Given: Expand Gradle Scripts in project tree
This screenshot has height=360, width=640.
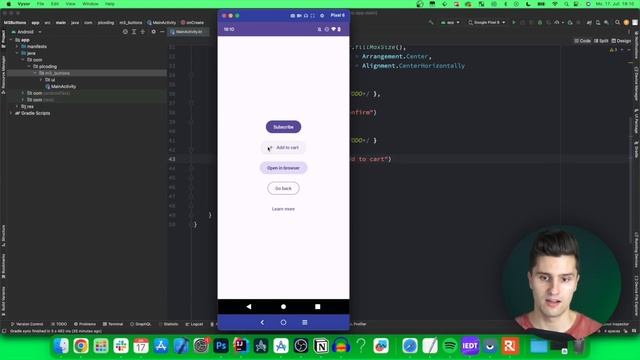Looking at the screenshot, I should pos(11,113).
